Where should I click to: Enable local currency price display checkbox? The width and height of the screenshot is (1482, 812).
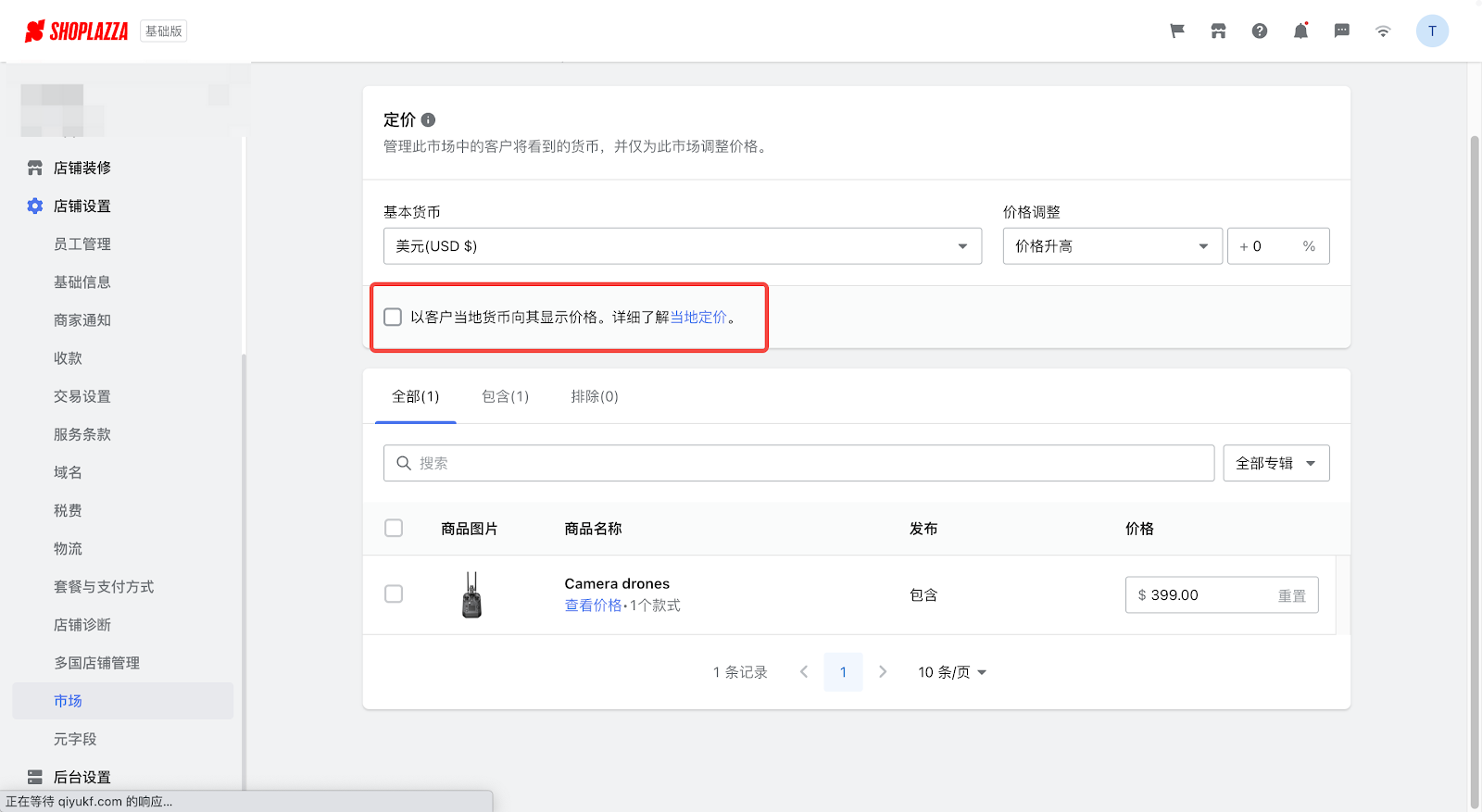tap(393, 318)
